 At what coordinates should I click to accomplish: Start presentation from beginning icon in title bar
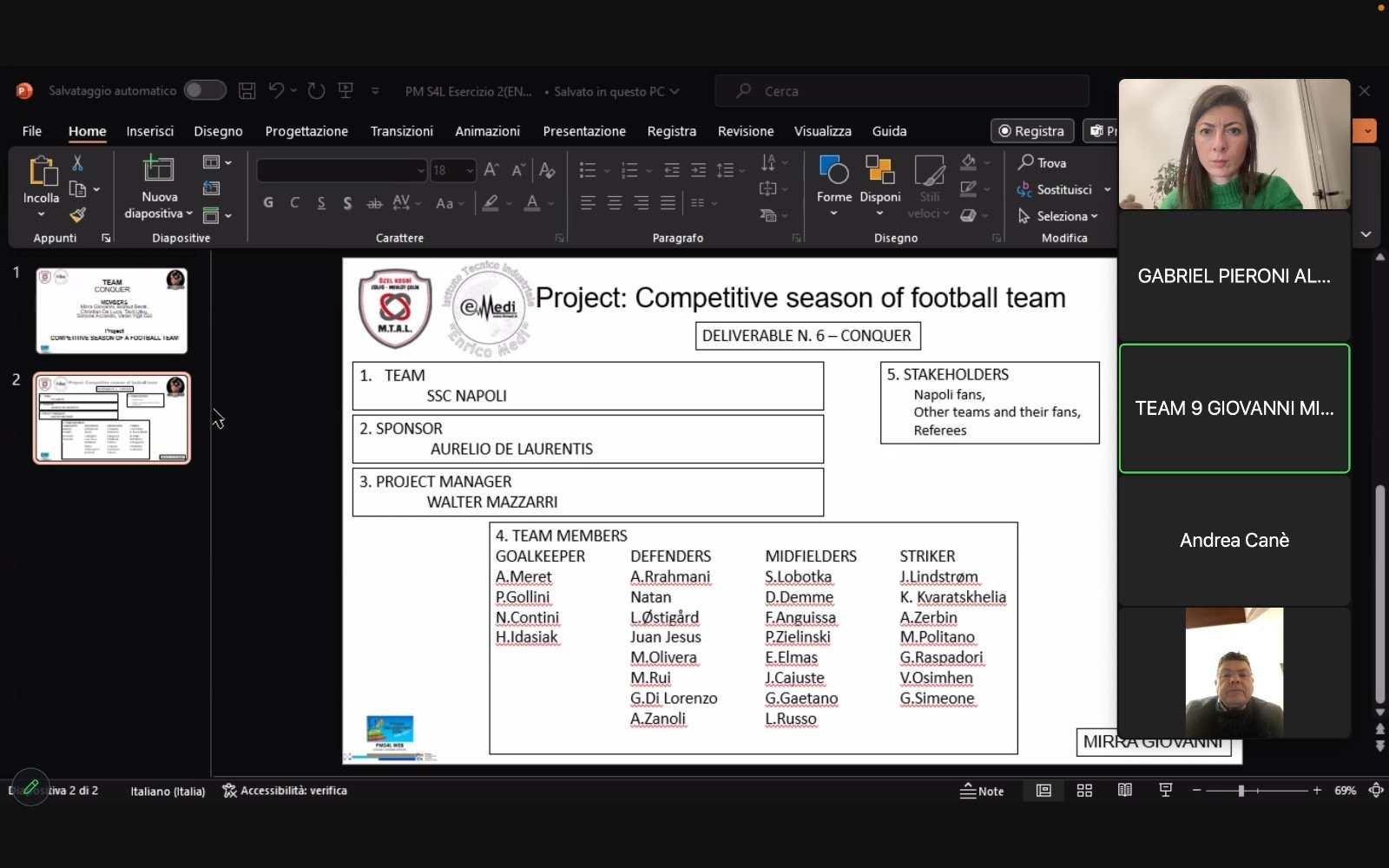(x=346, y=90)
